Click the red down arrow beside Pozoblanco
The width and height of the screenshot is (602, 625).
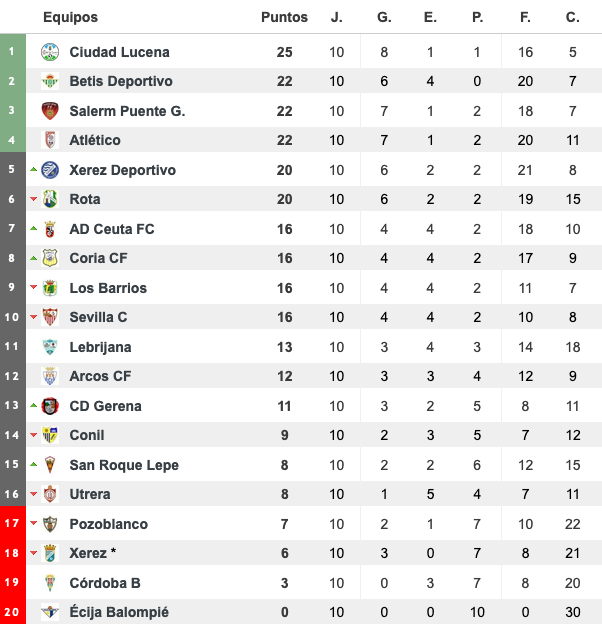pyautogui.click(x=34, y=523)
